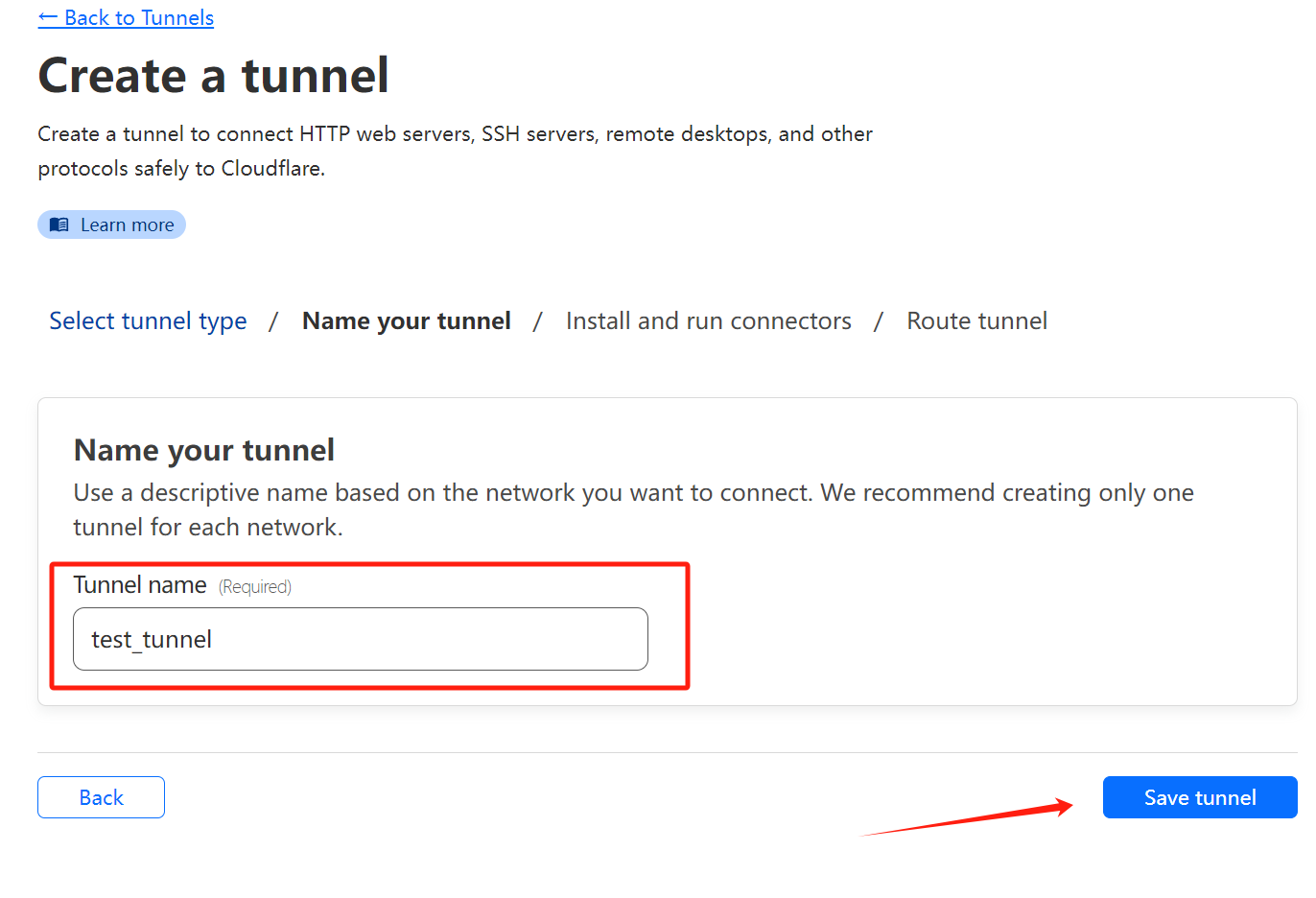The height and width of the screenshot is (898, 1316).
Task: Select the bold Name your tunnel breadcrumb step
Action: [x=407, y=320]
